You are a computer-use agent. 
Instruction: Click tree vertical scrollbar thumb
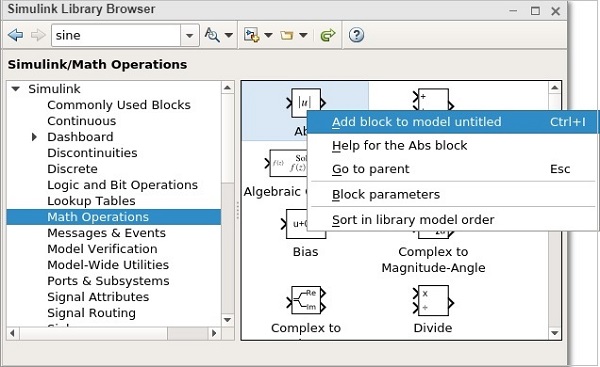point(227,139)
